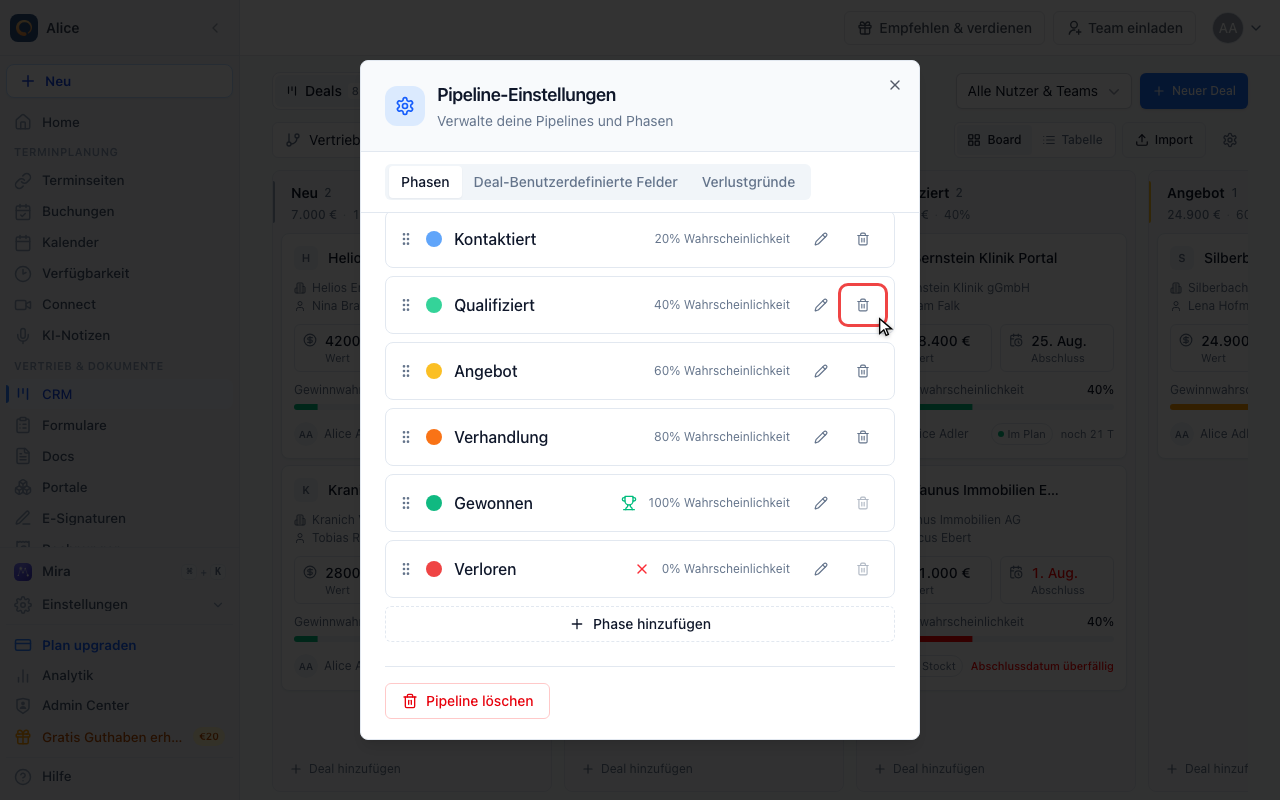Click the orange Verhandlung color dot
This screenshot has height=800, width=1280.
click(434, 437)
